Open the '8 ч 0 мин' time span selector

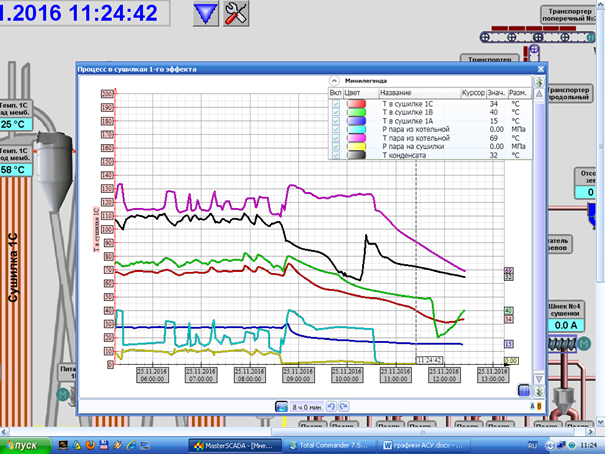pyautogui.click(x=306, y=406)
